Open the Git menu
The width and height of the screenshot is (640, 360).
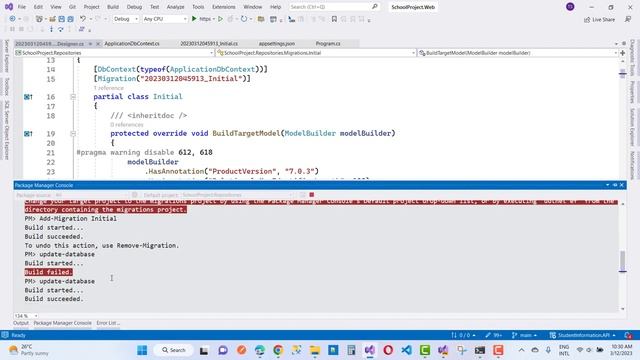[x=72, y=7]
